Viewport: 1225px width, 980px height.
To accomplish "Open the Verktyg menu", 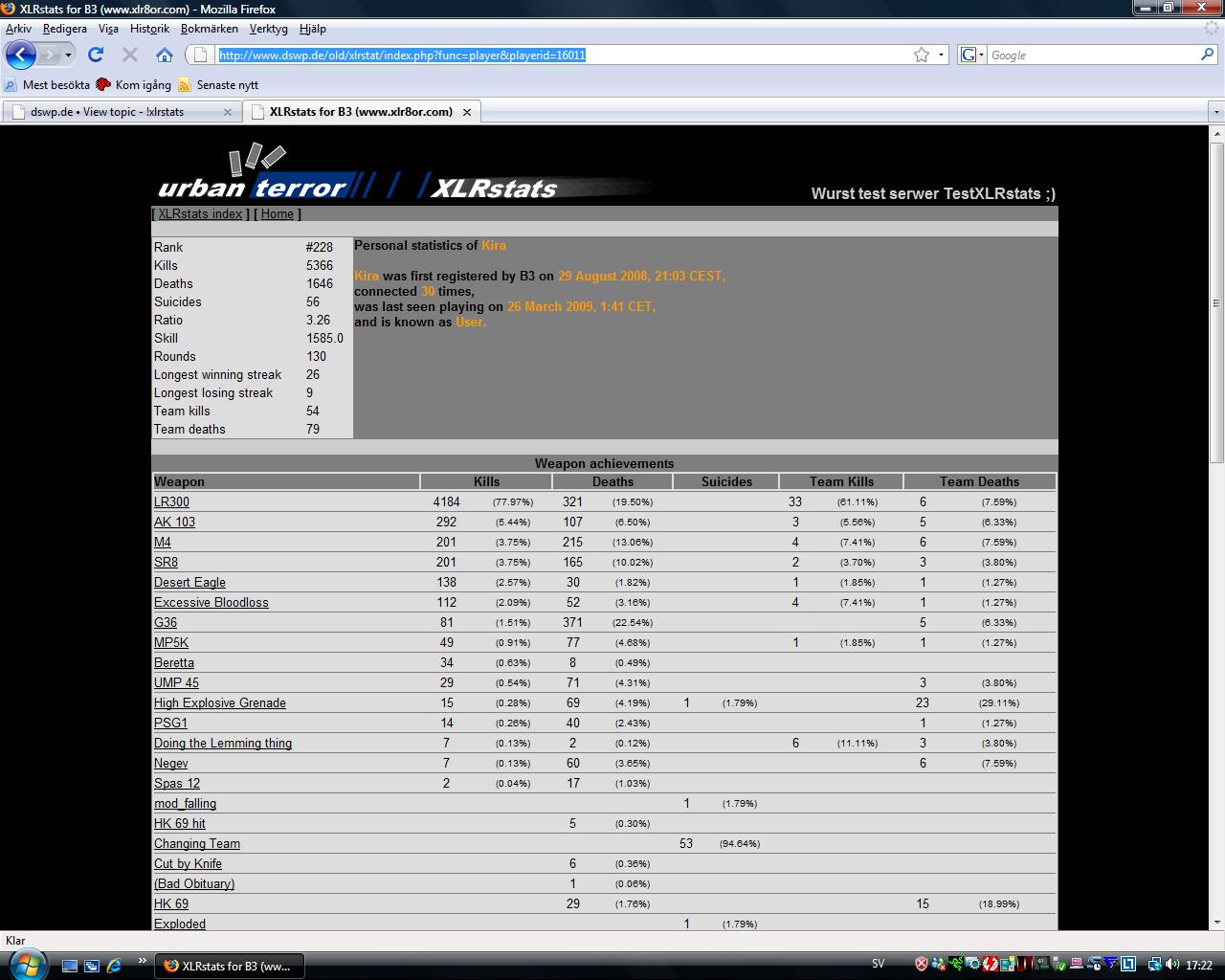I will pos(268,29).
